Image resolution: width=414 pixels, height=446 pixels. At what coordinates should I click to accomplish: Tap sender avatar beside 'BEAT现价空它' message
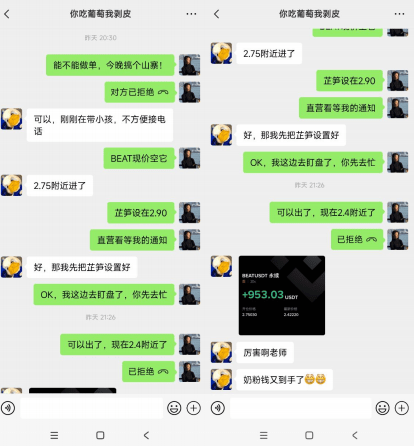pos(190,158)
